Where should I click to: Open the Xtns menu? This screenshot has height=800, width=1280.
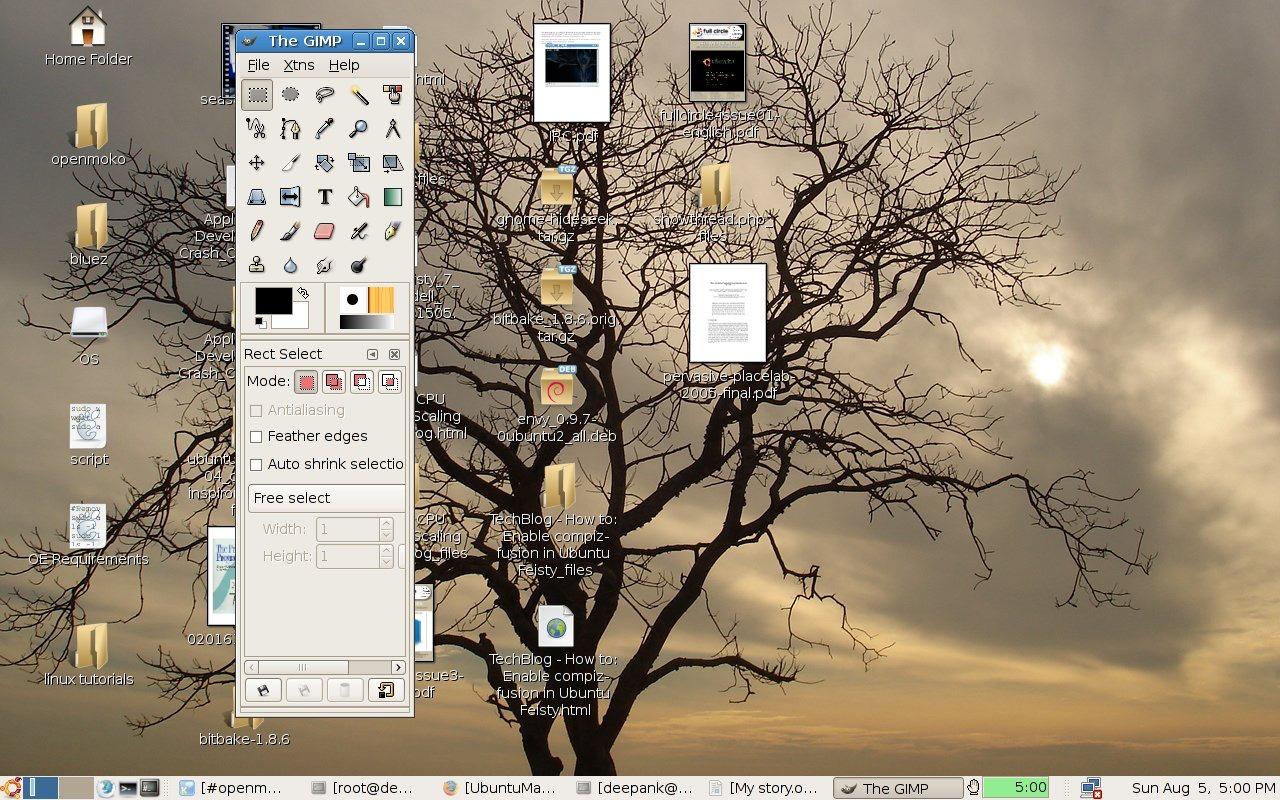click(x=298, y=65)
